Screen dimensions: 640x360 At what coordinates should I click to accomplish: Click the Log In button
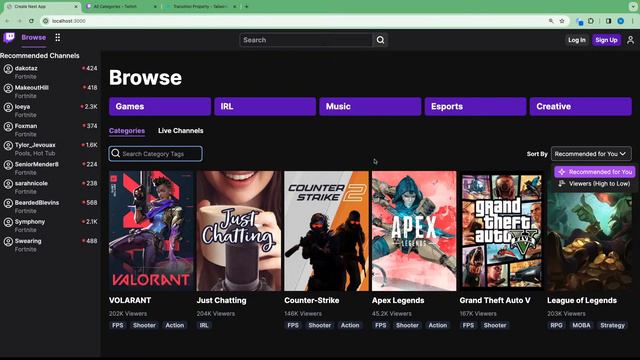[x=577, y=40]
